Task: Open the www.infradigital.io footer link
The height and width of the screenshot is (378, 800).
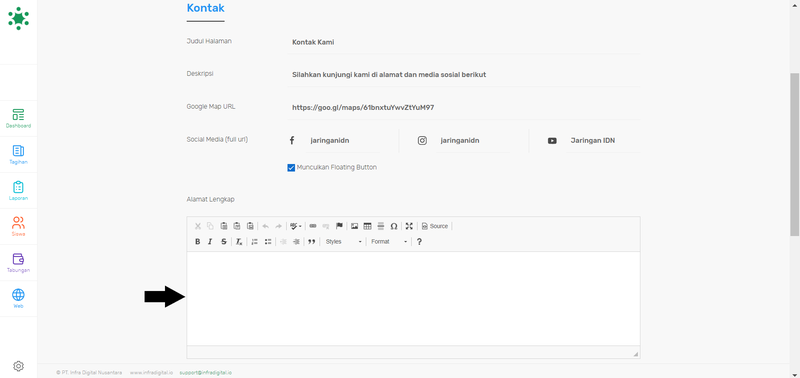Action: point(151,373)
